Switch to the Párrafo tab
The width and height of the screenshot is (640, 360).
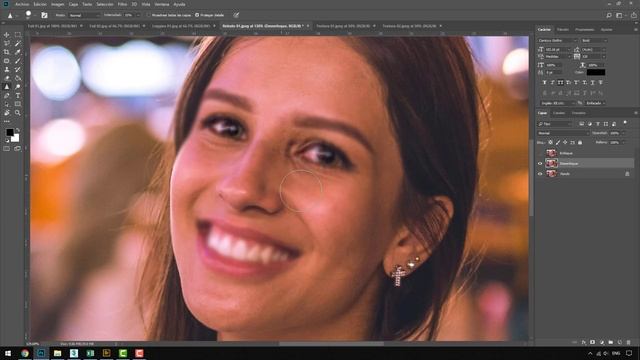coord(562,30)
